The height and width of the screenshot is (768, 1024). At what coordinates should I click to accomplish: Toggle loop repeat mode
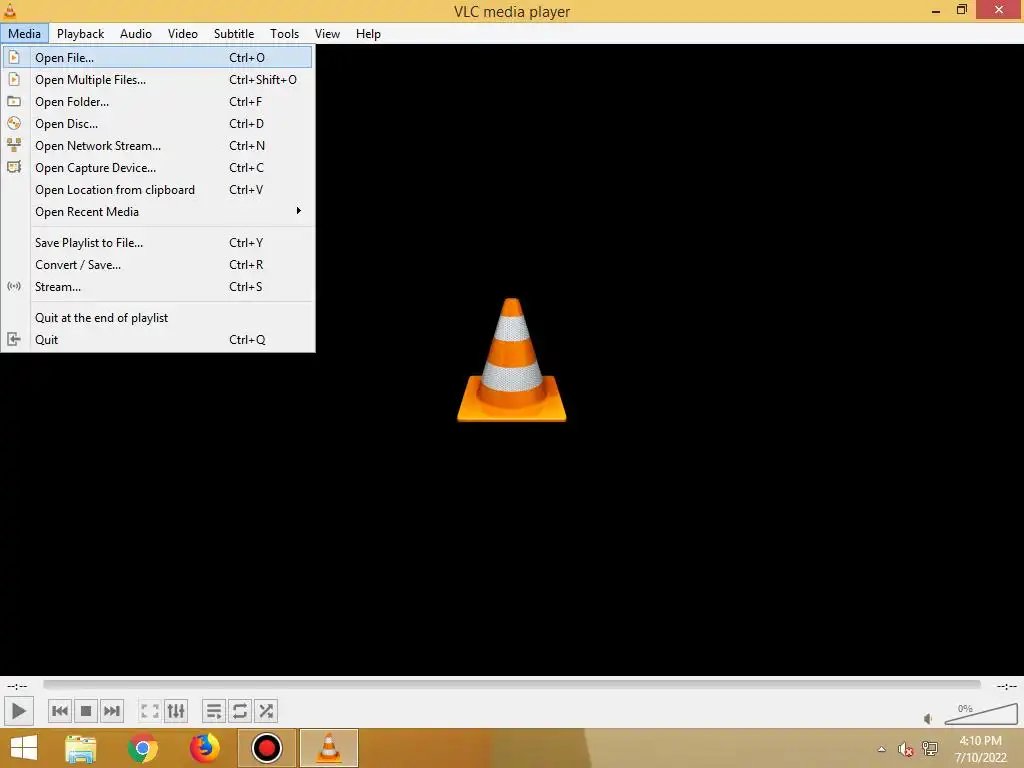[240, 711]
